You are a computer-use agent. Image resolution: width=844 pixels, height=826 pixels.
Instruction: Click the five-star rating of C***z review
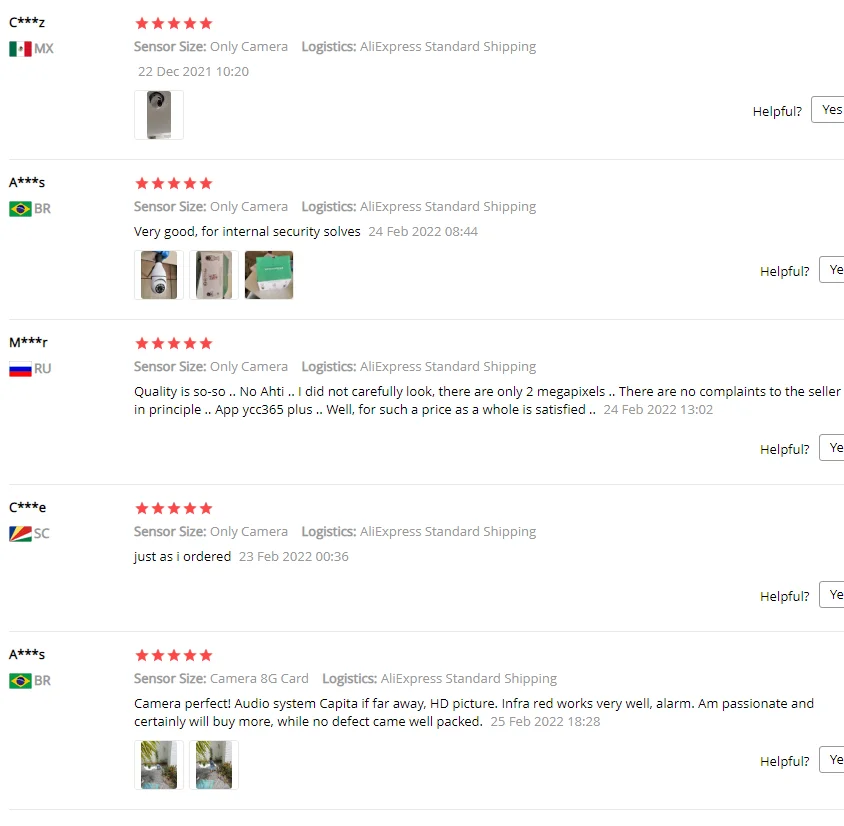click(174, 23)
